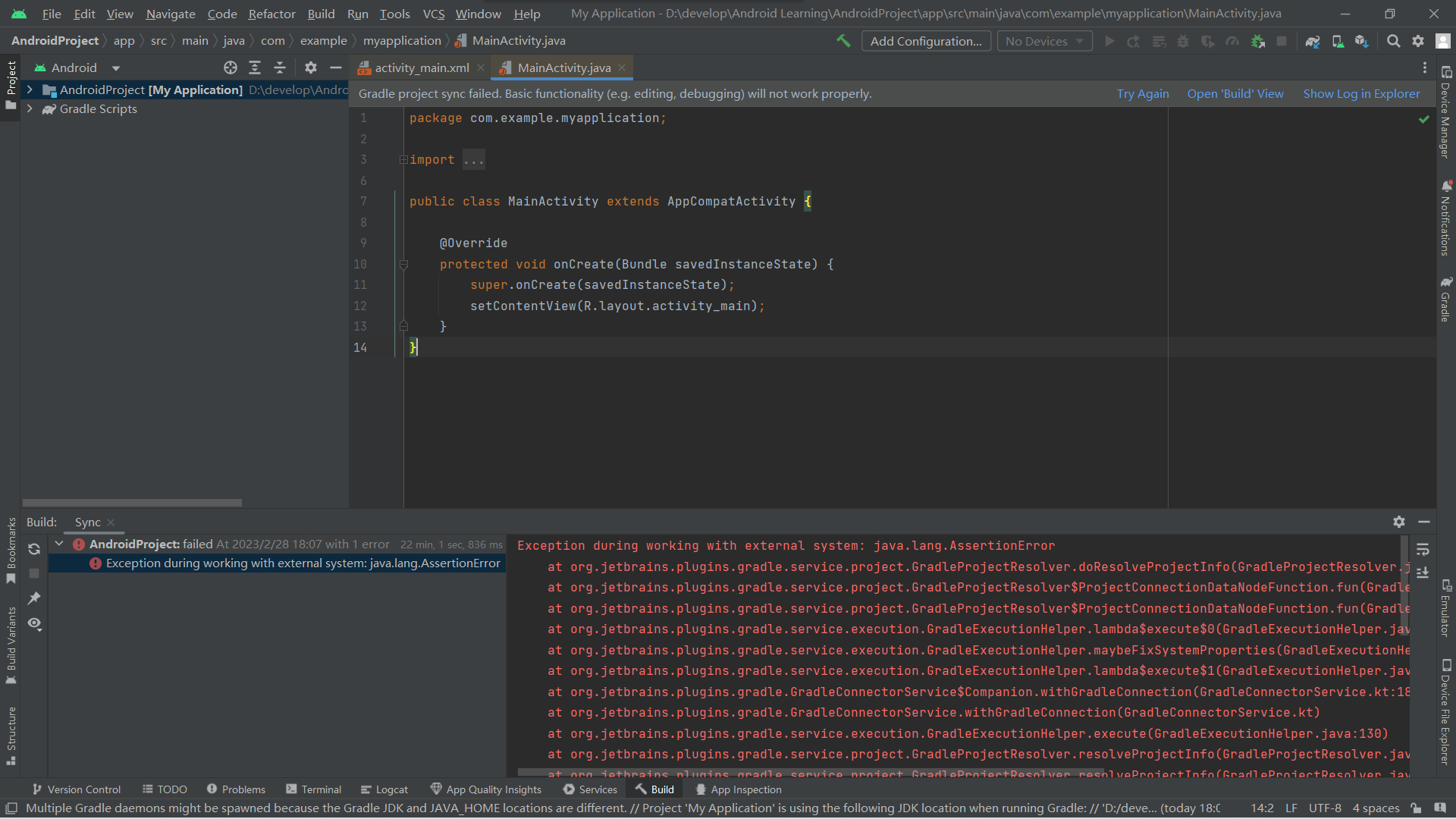Switch to the activity_main.xml tab
Screen dimensions: 1456x819
(x=422, y=68)
